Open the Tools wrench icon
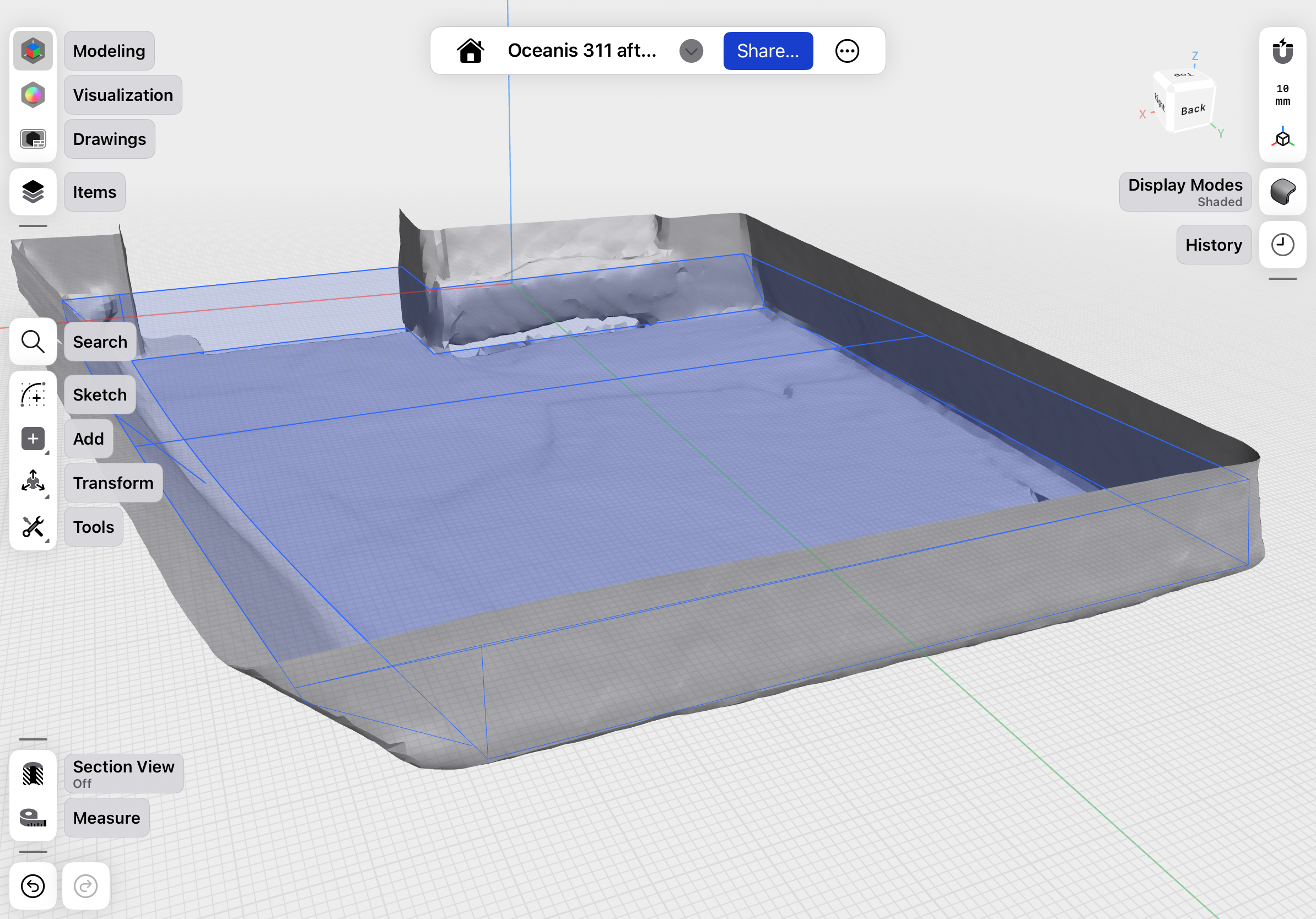This screenshot has height=919, width=1316. (x=33, y=527)
